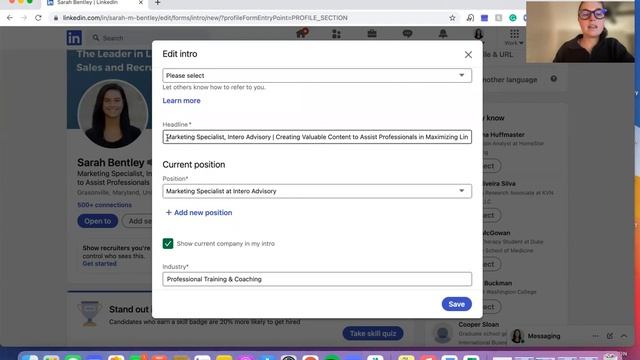Uncheck Show current company in my intro
The image size is (640, 360).
coord(168,244)
